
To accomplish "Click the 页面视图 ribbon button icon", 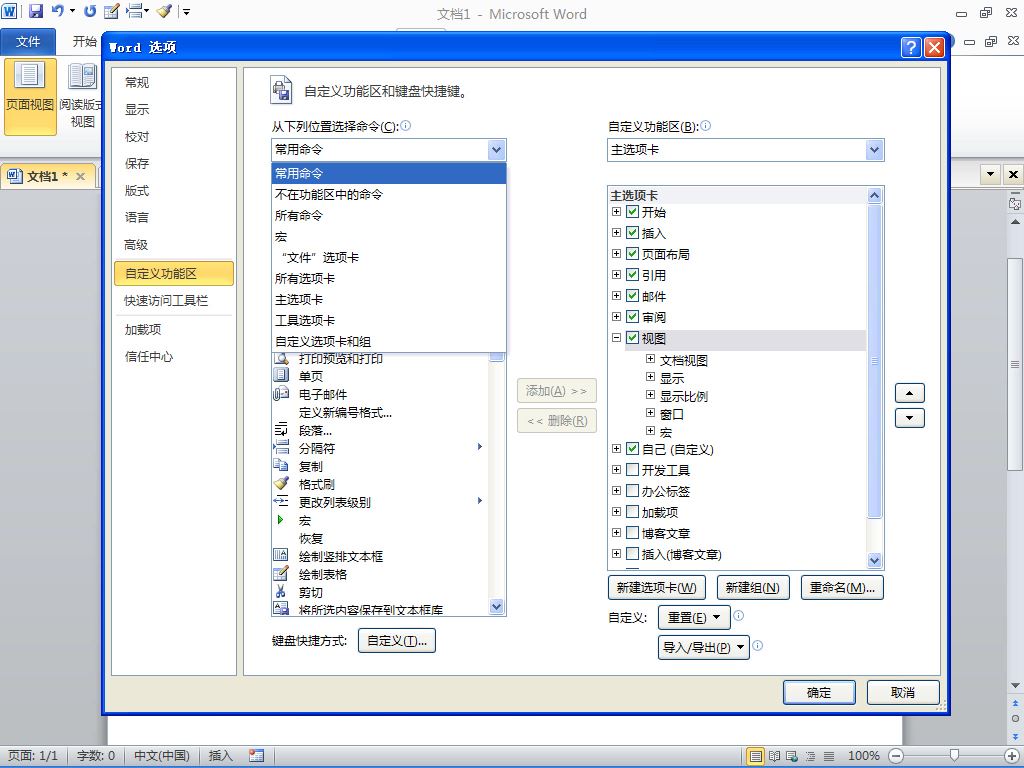I will pos(29,76).
